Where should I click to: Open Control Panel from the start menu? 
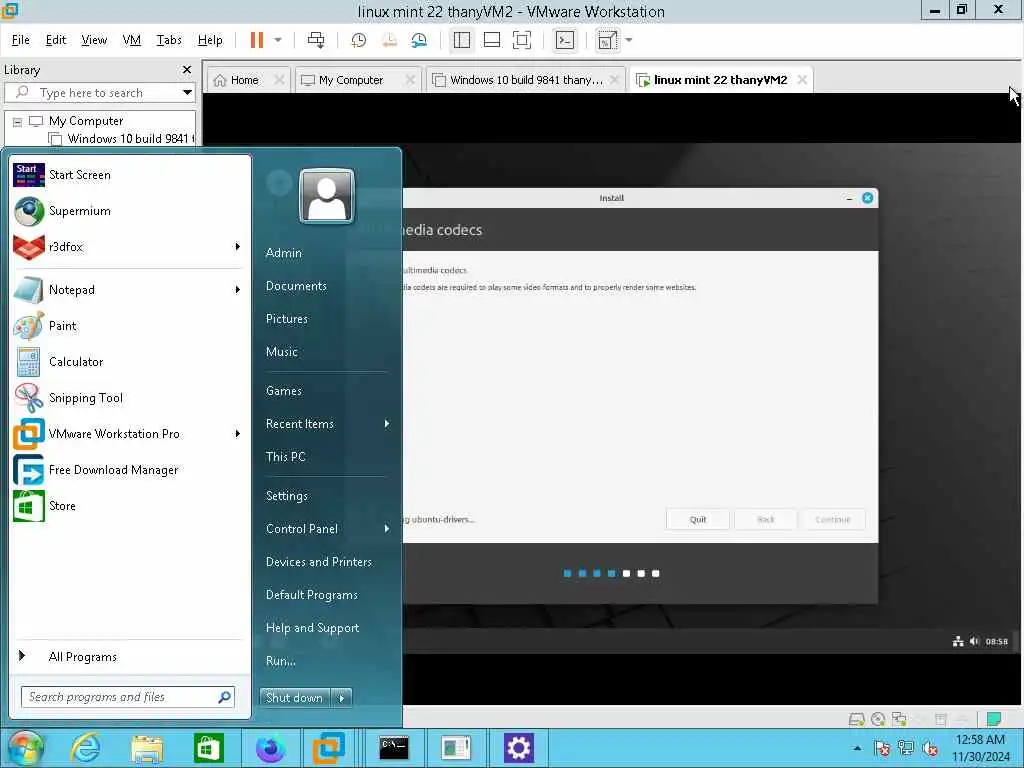302,529
